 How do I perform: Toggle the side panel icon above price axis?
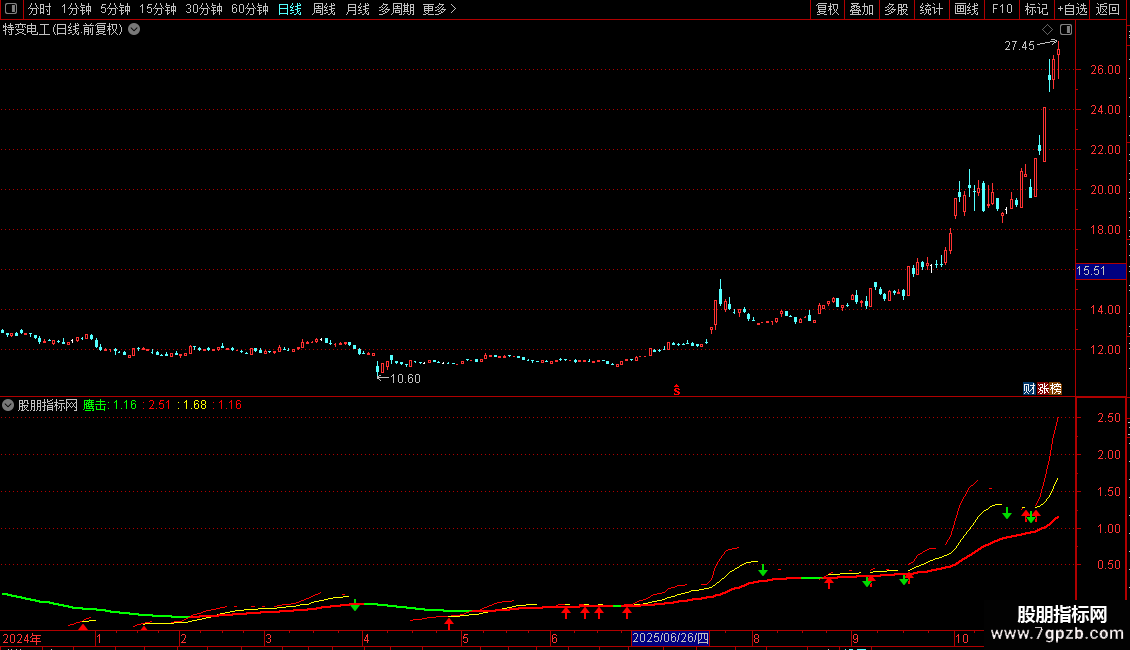pos(1066,30)
